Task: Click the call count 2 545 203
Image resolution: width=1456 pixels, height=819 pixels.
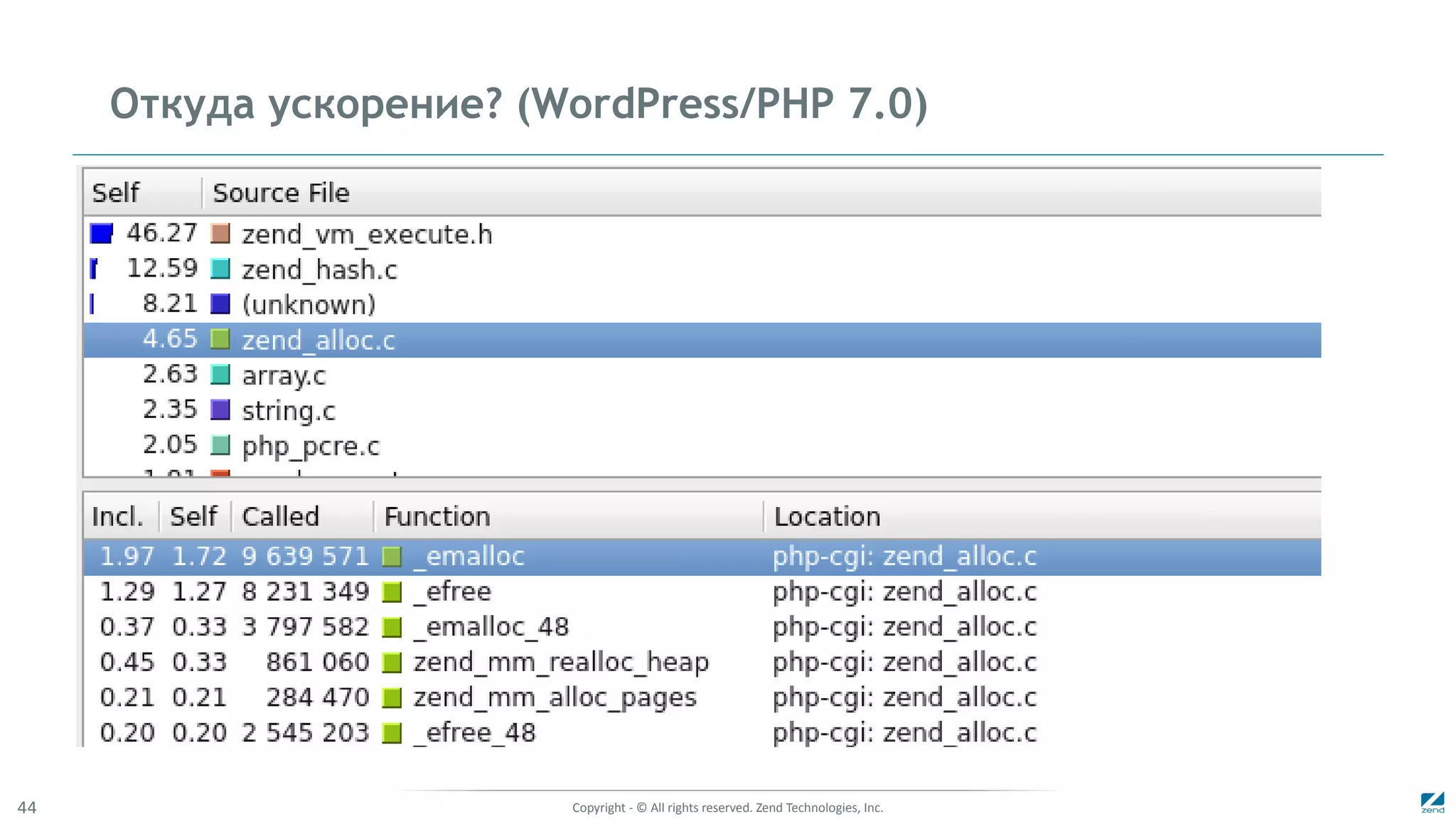Action: [x=306, y=732]
